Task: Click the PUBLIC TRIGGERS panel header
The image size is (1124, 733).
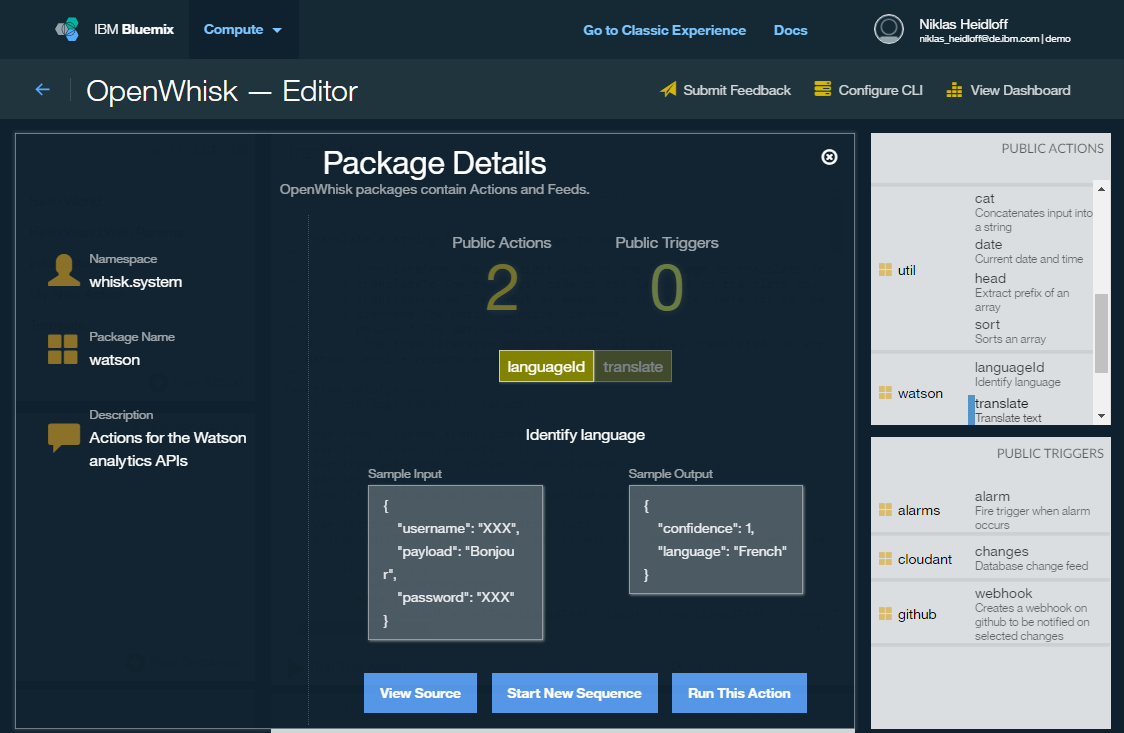Action: tap(1050, 454)
